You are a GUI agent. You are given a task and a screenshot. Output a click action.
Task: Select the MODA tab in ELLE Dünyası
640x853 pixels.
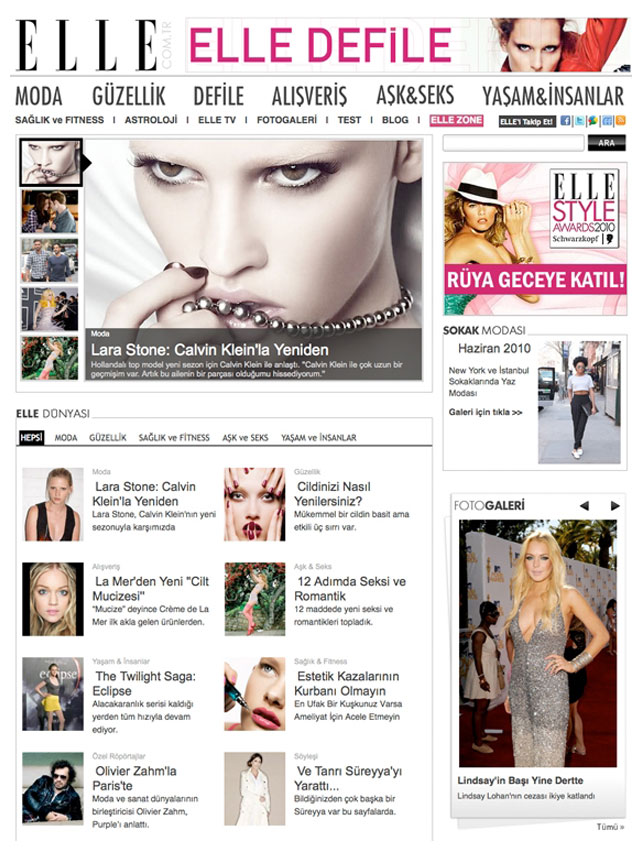click(66, 437)
